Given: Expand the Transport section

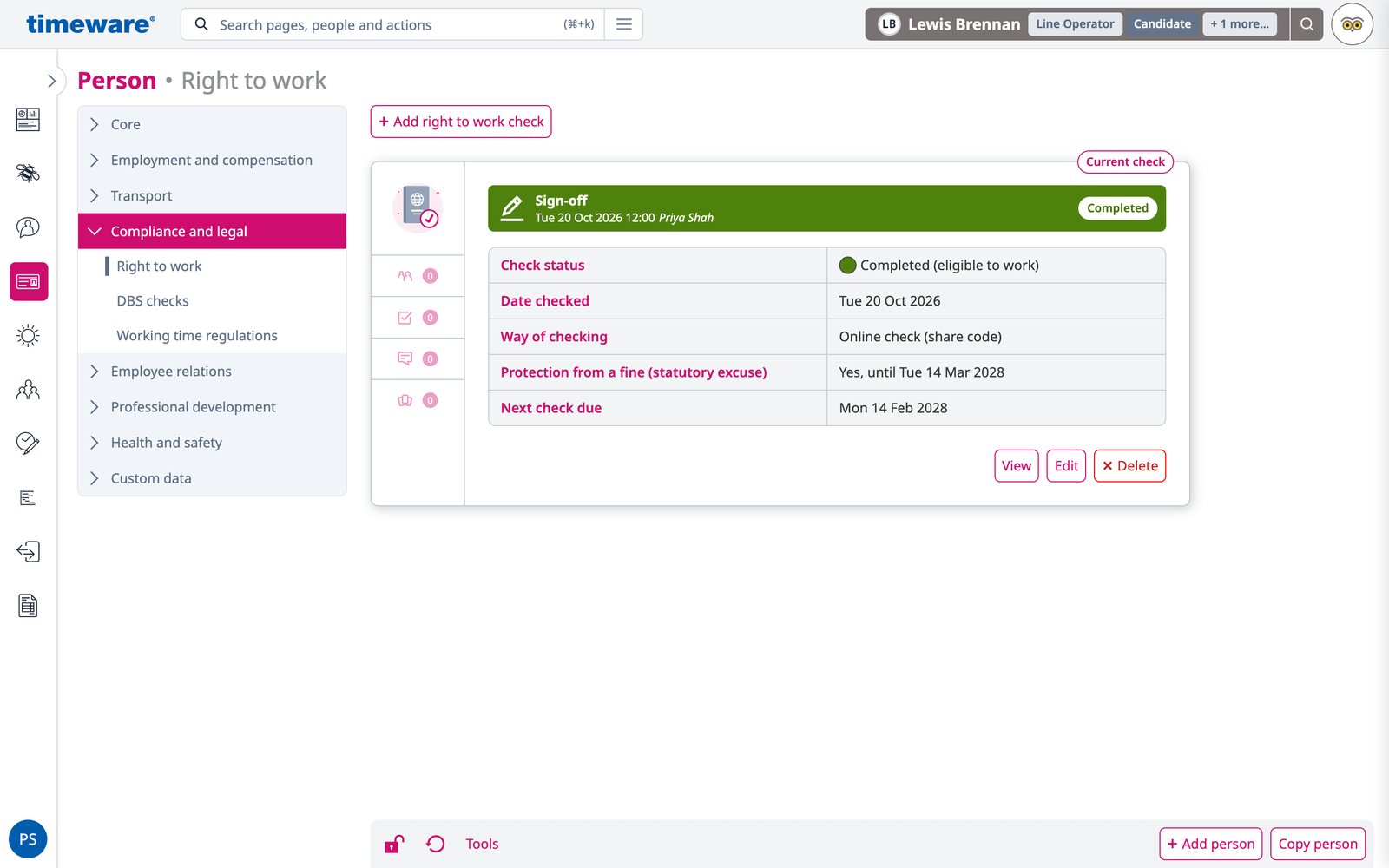Looking at the screenshot, I should coord(212,195).
